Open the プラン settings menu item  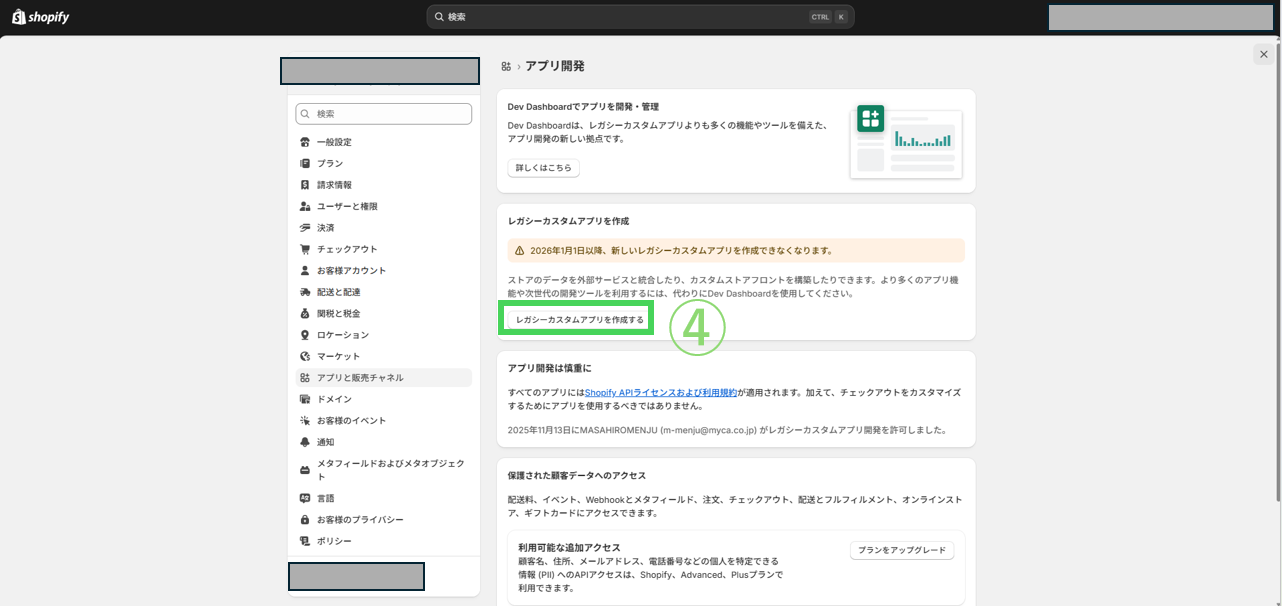(x=330, y=163)
